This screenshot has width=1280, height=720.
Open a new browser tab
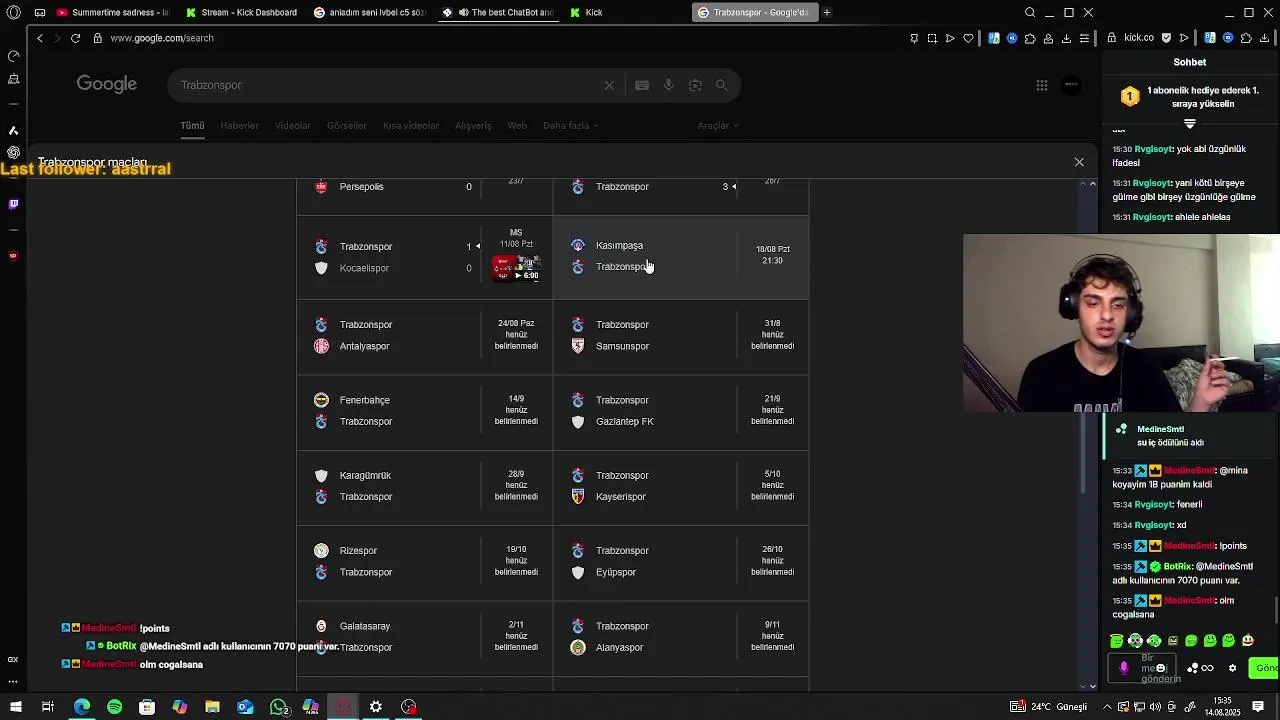tap(827, 13)
